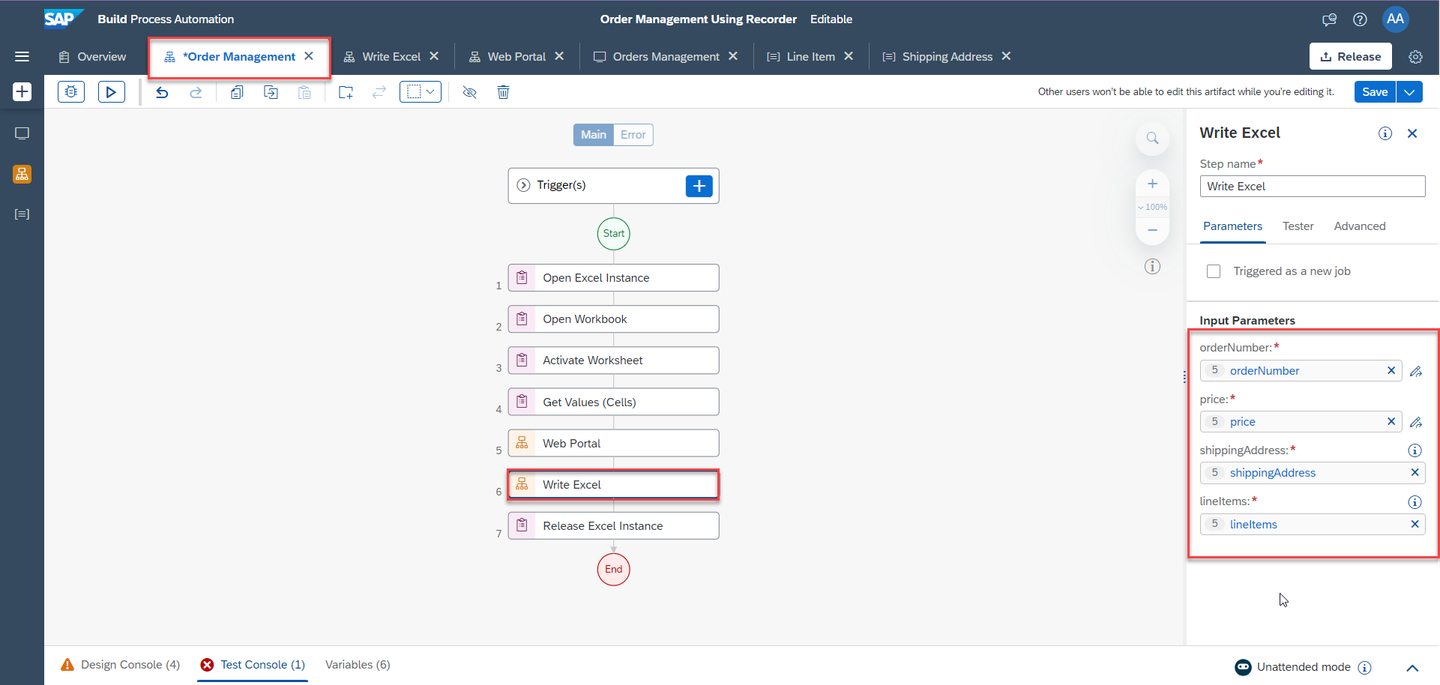Viewport: 1440px width, 685px height.
Task: Zoom in the canvas with plus
Action: tap(1152, 184)
